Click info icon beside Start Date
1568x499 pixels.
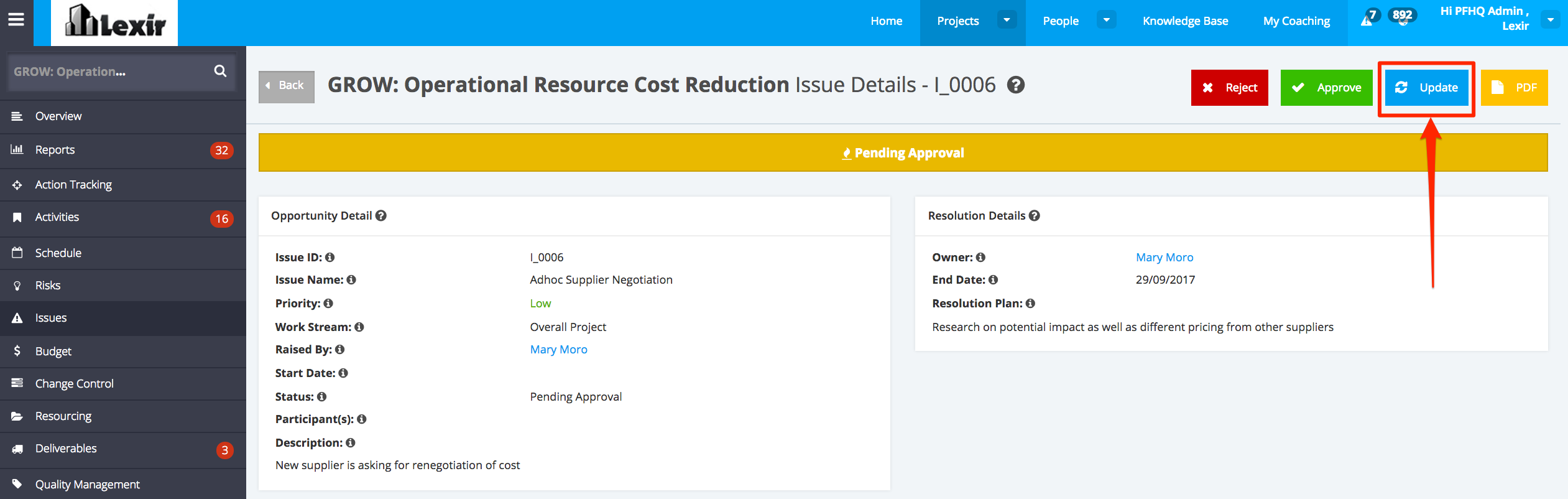click(343, 373)
